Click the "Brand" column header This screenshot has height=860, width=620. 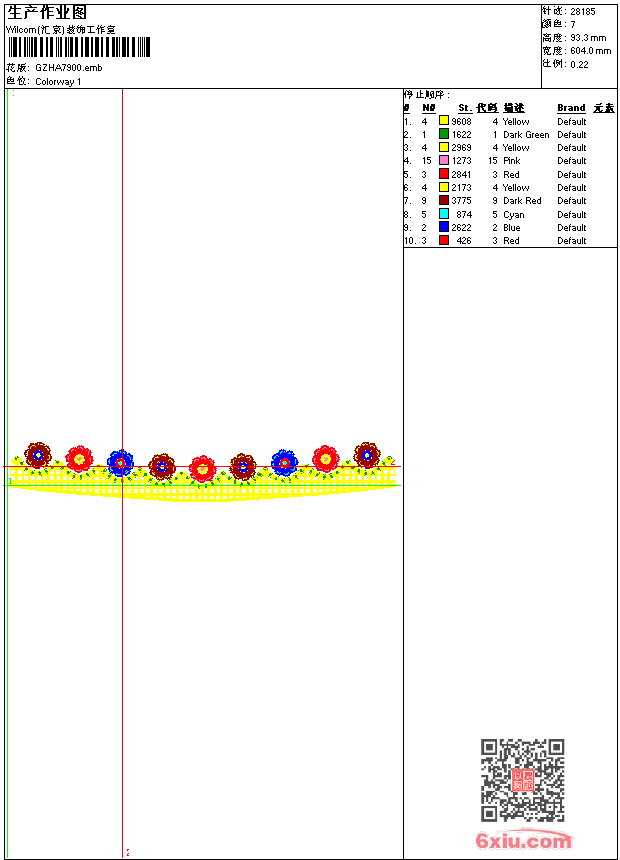pyautogui.click(x=571, y=108)
